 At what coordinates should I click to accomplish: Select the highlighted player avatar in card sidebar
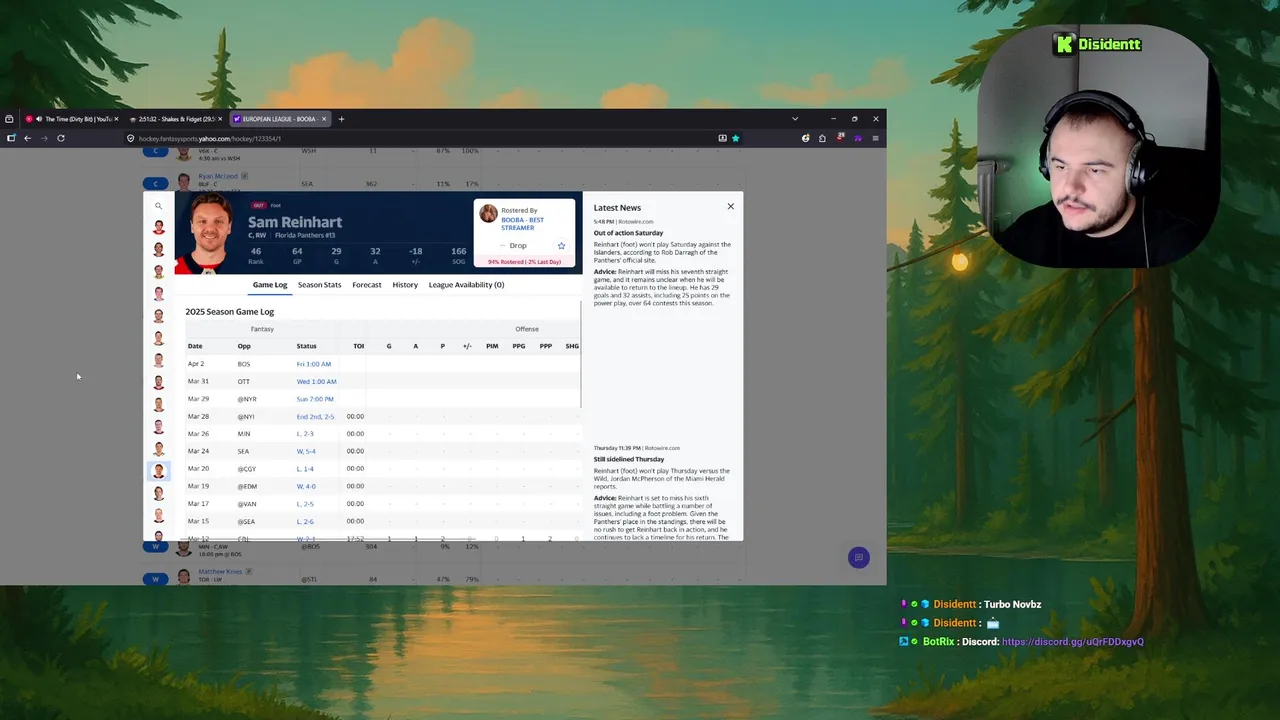(x=158, y=470)
